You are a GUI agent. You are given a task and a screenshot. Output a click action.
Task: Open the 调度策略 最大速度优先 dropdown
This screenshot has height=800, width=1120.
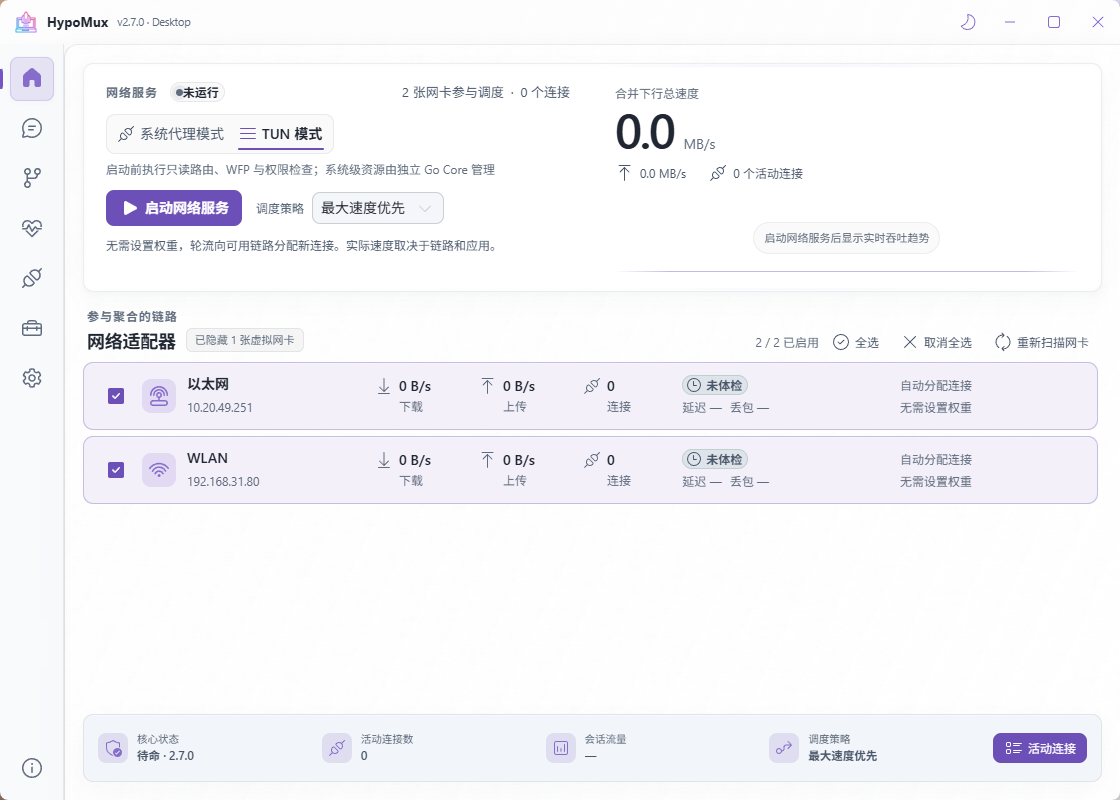point(378,208)
